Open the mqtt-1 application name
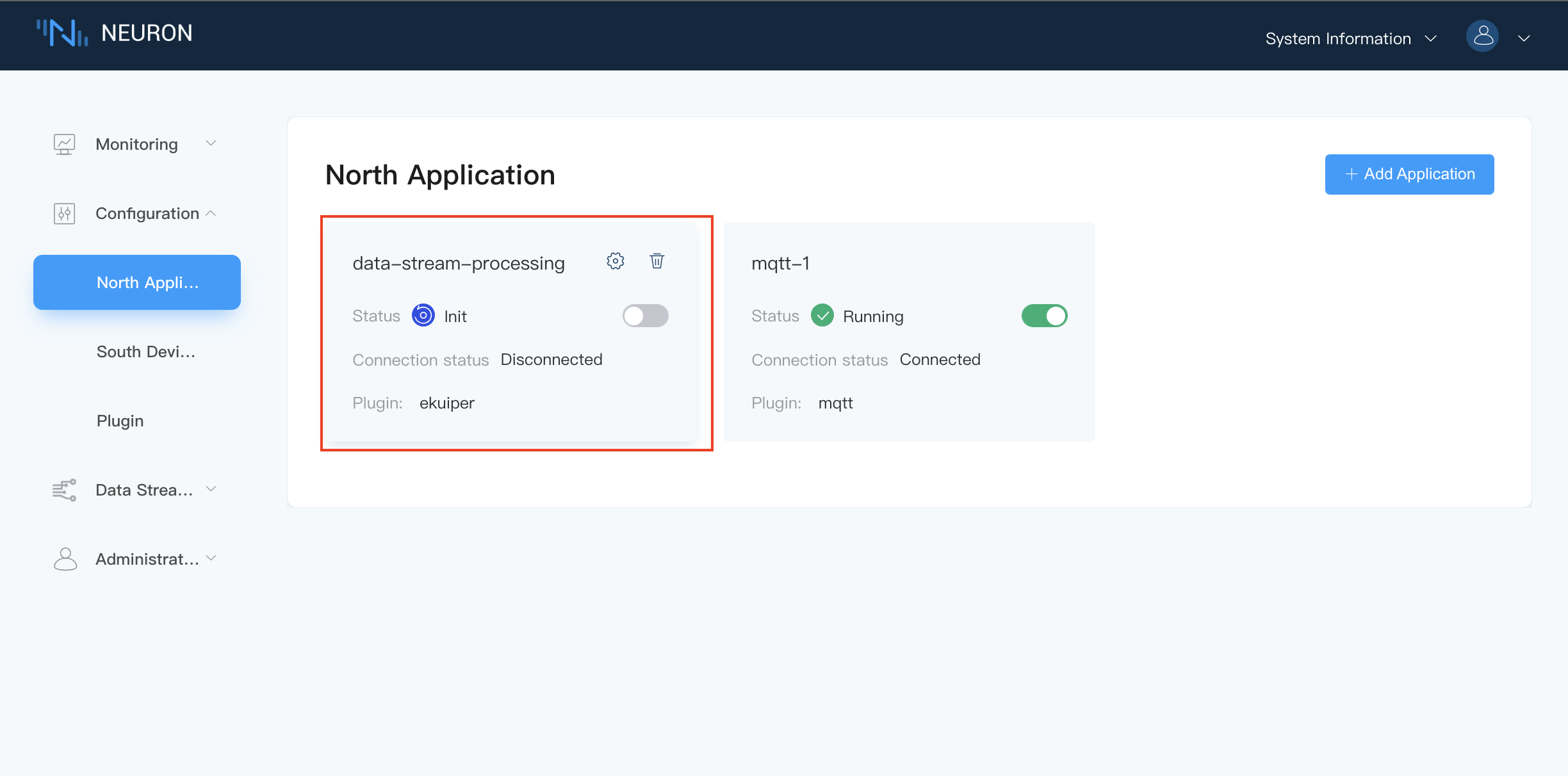 click(x=781, y=263)
